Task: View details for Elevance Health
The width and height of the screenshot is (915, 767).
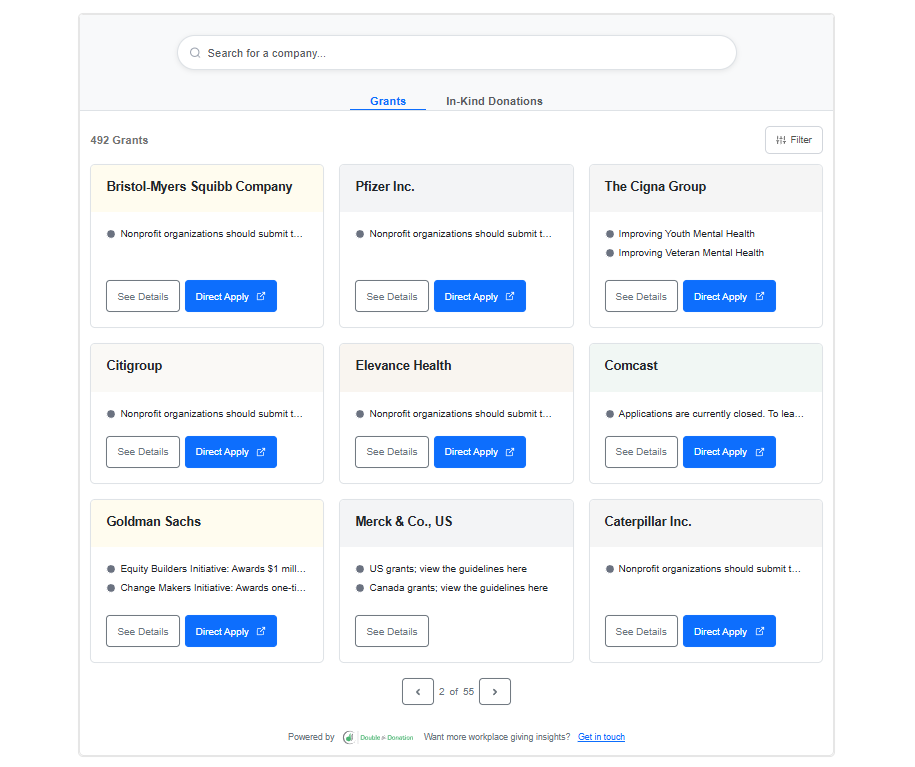Action: click(x=392, y=452)
